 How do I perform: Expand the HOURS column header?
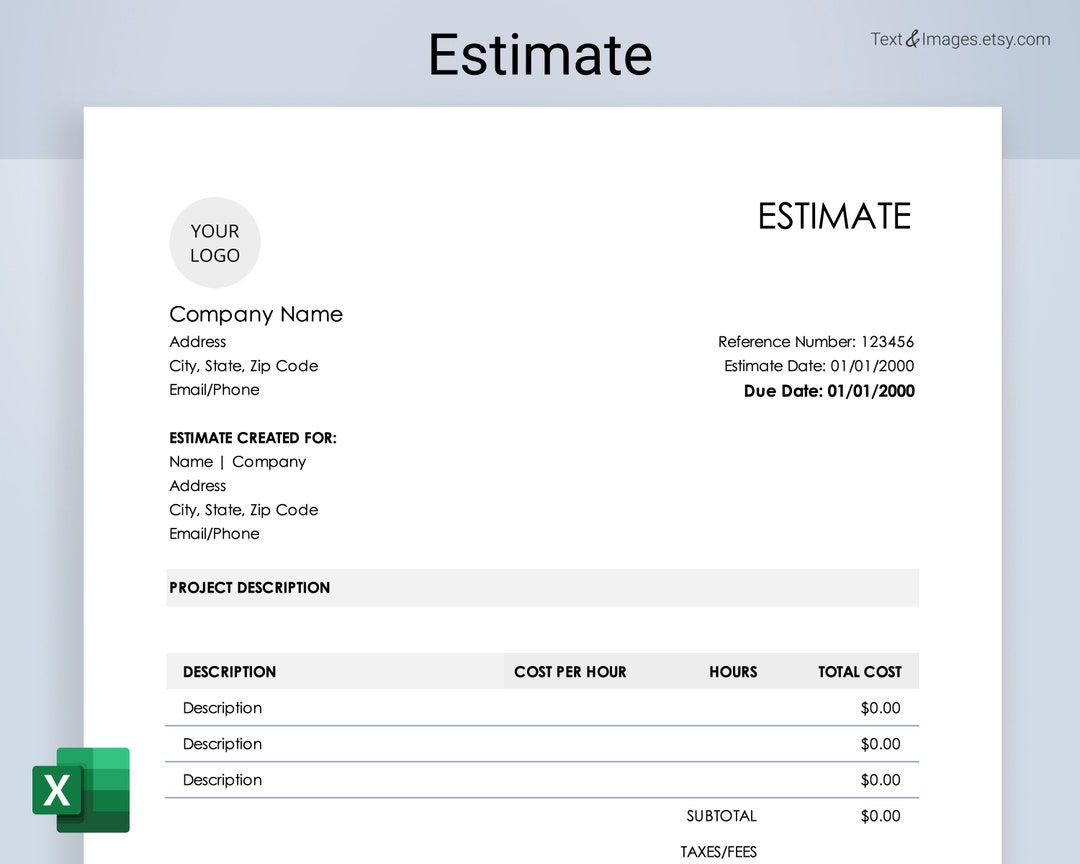pos(733,671)
